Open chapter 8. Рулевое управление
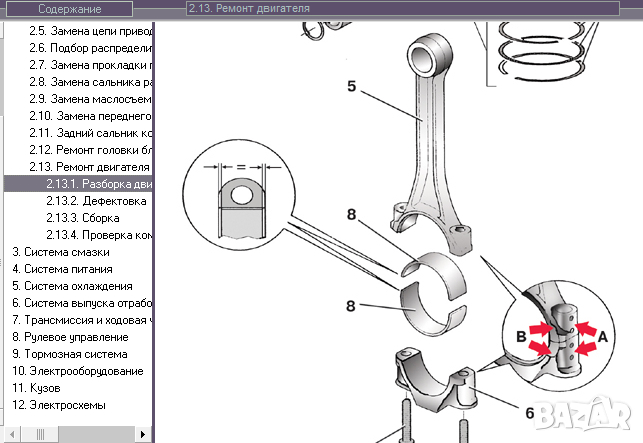The image size is (643, 443). 69,337
